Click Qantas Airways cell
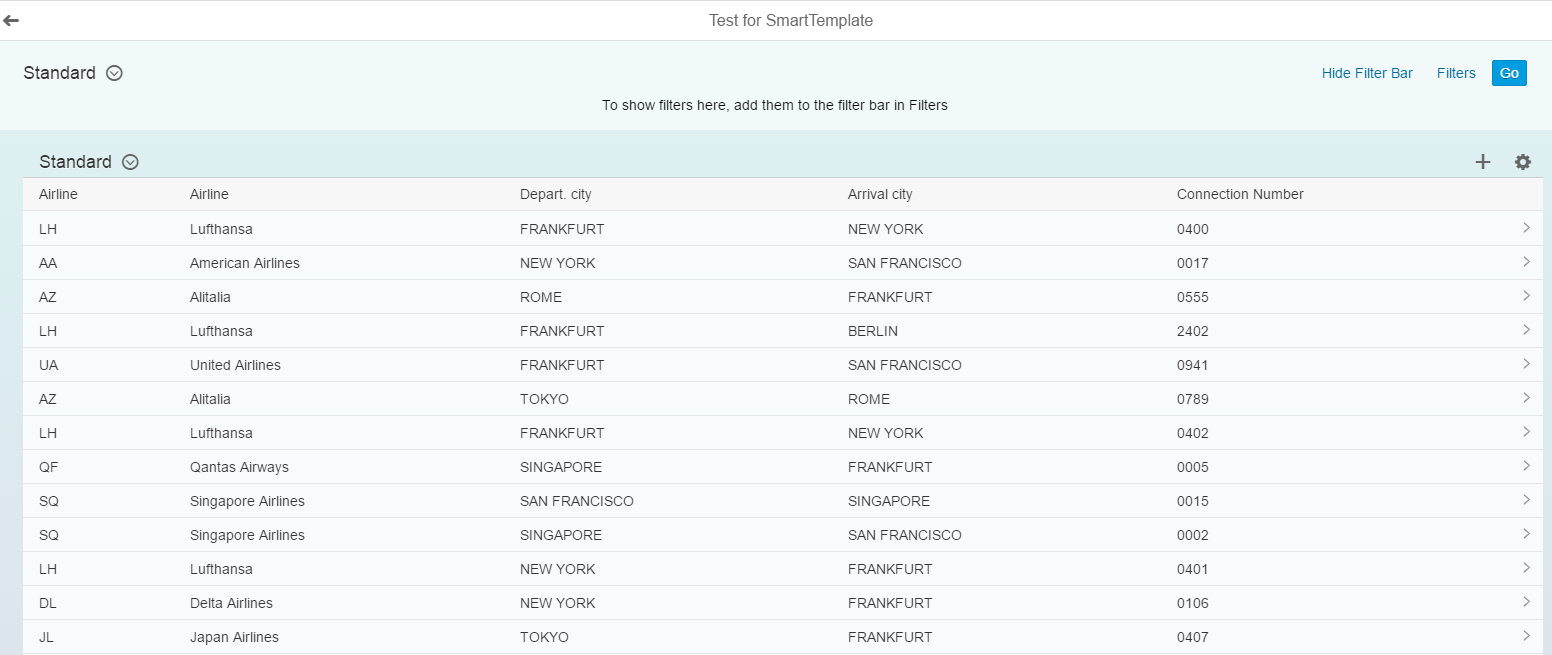The height and width of the screenshot is (655, 1552). pos(239,467)
